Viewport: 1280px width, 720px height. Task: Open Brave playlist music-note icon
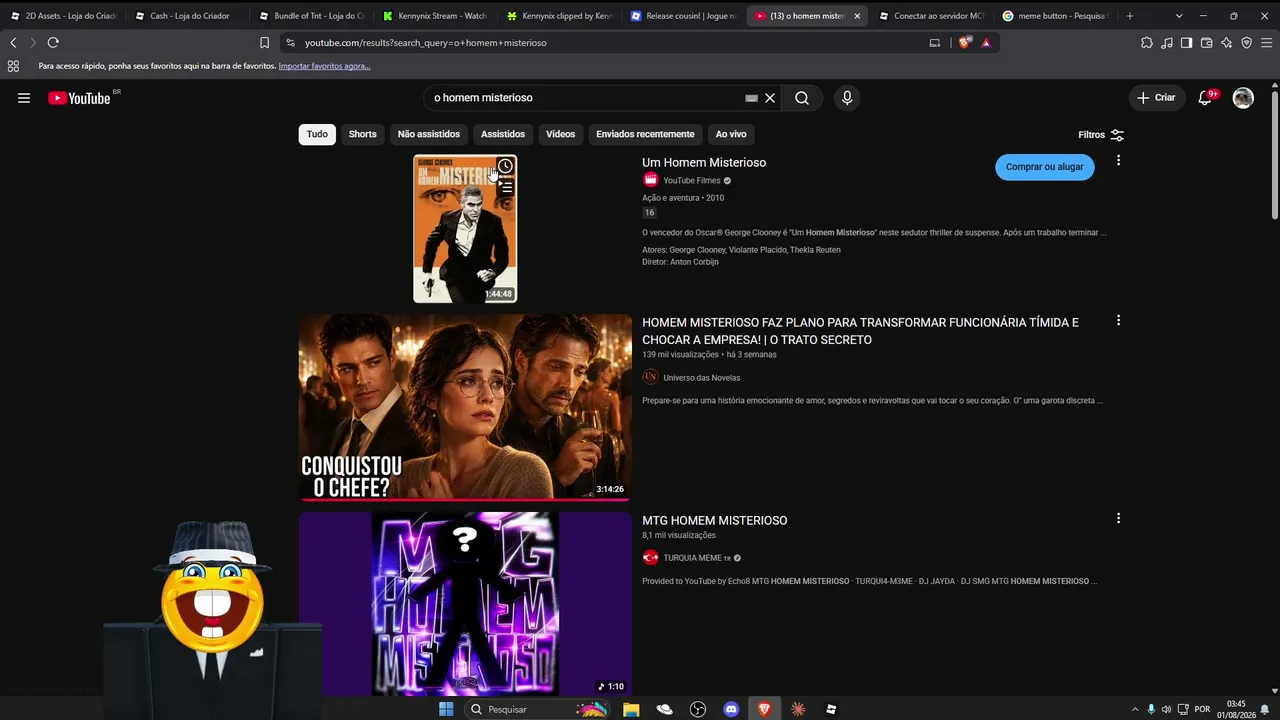click(1167, 43)
